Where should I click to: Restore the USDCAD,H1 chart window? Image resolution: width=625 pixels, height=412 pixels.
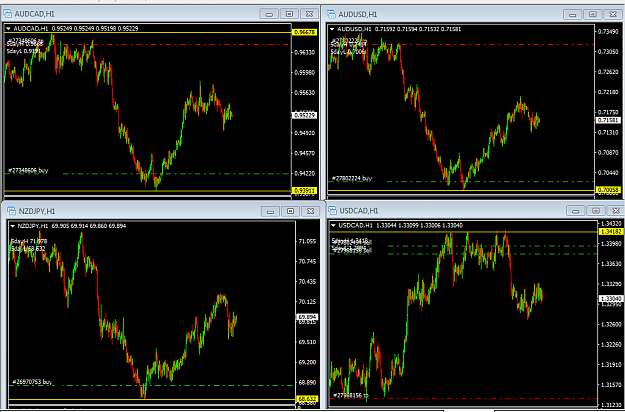pos(596,210)
